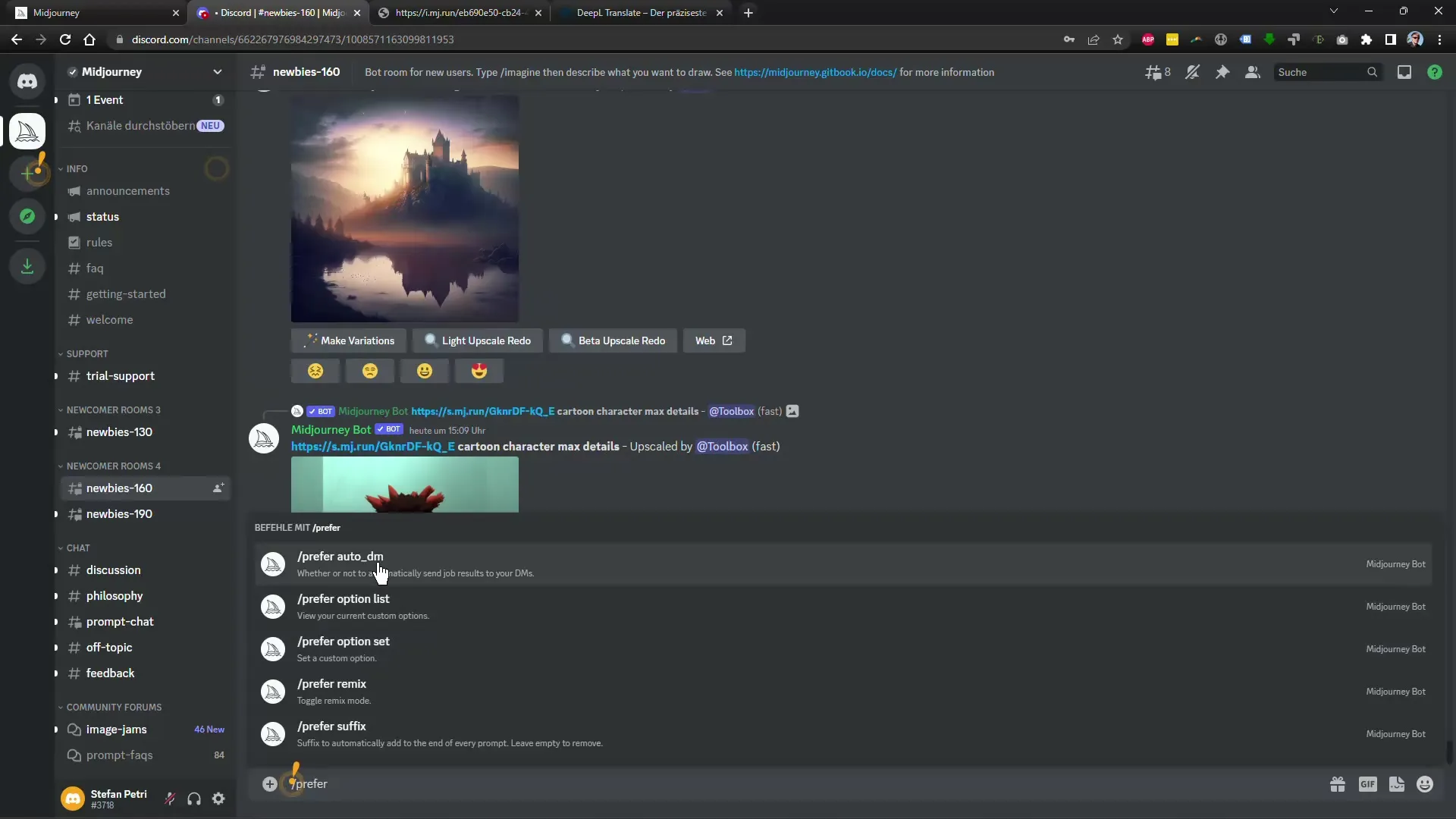Click the search magnifier icon
The width and height of the screenshot is (1456, 819).
point(1372,72)
